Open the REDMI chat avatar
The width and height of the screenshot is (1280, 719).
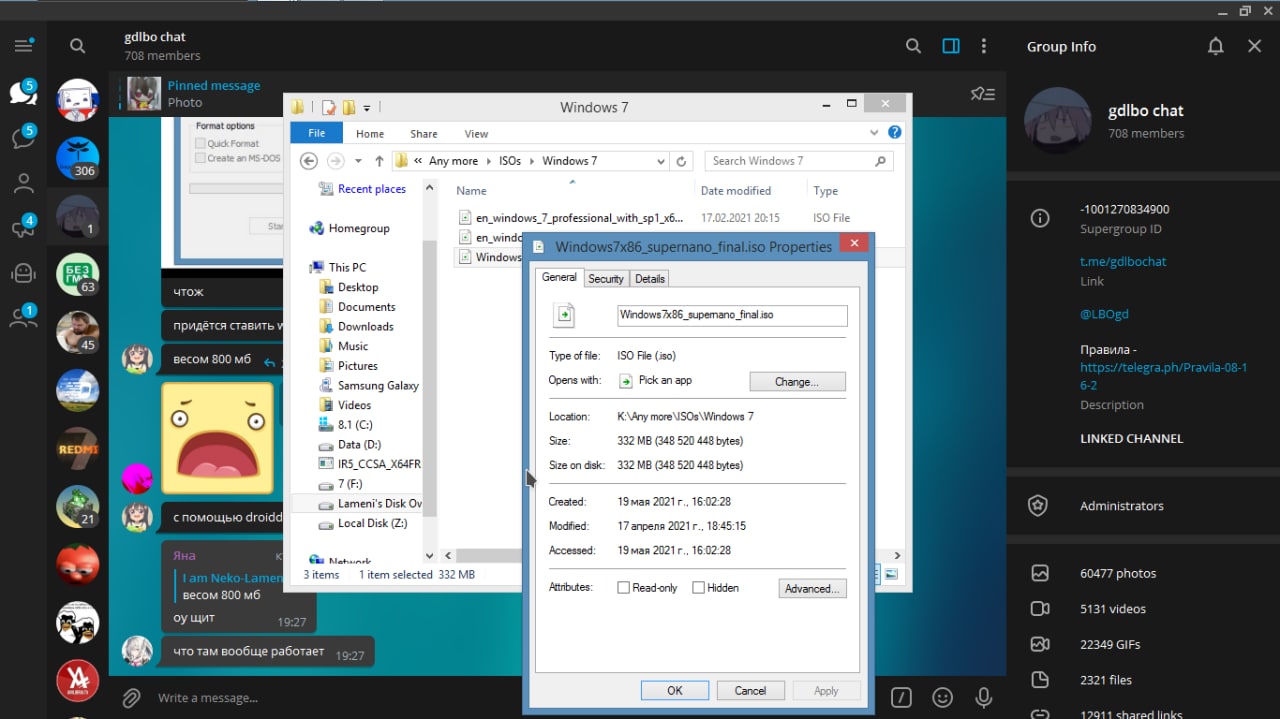click(x=77, y=449)
